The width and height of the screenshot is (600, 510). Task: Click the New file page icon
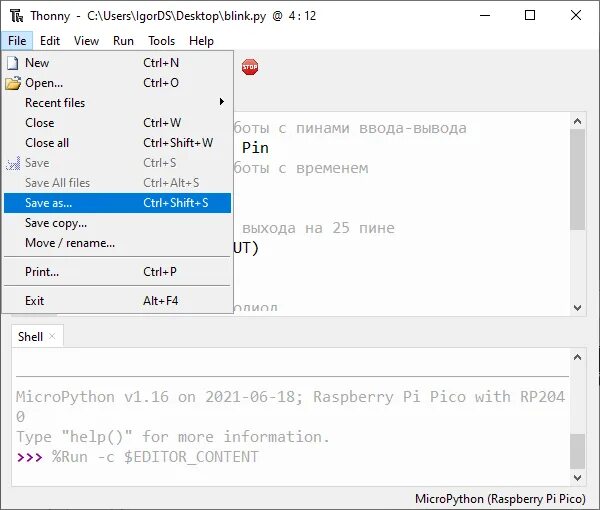coord(13,63)
